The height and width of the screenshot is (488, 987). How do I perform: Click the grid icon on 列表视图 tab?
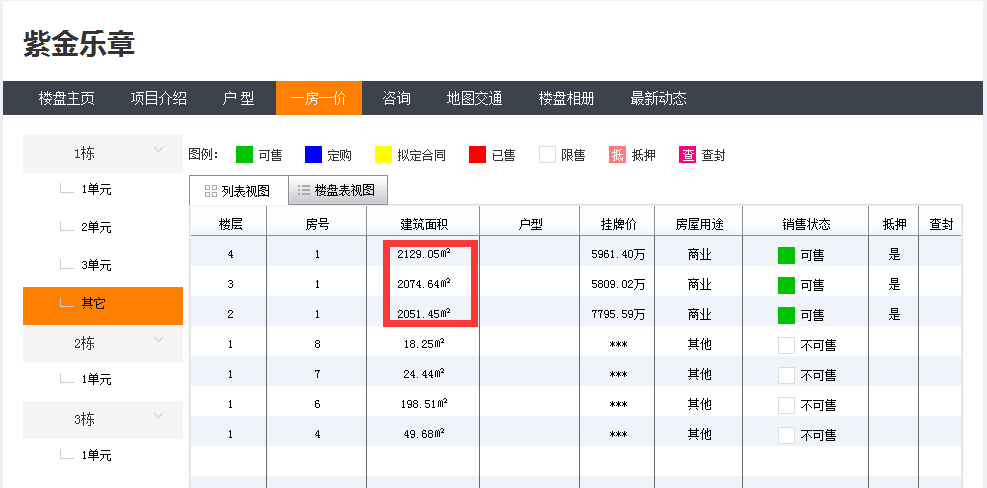[210, 190]
